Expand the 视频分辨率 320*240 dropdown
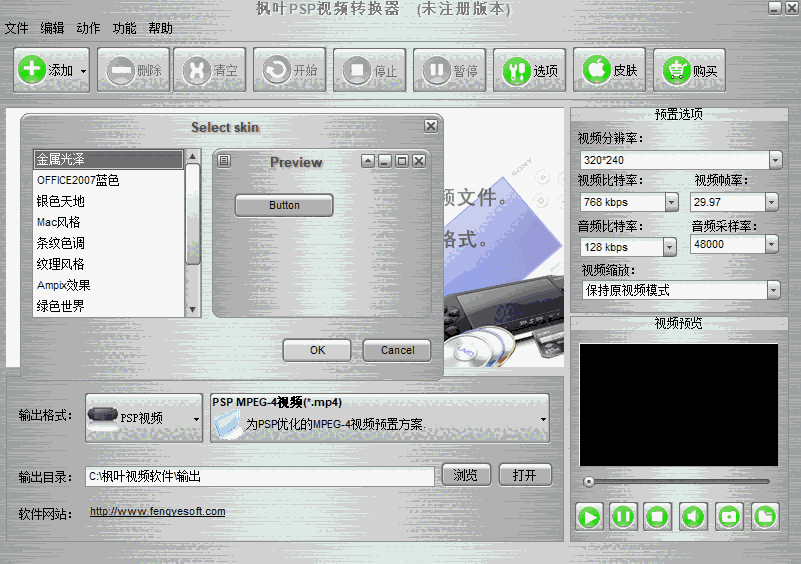Screen dimensions: 801x564 pos(775,160)
